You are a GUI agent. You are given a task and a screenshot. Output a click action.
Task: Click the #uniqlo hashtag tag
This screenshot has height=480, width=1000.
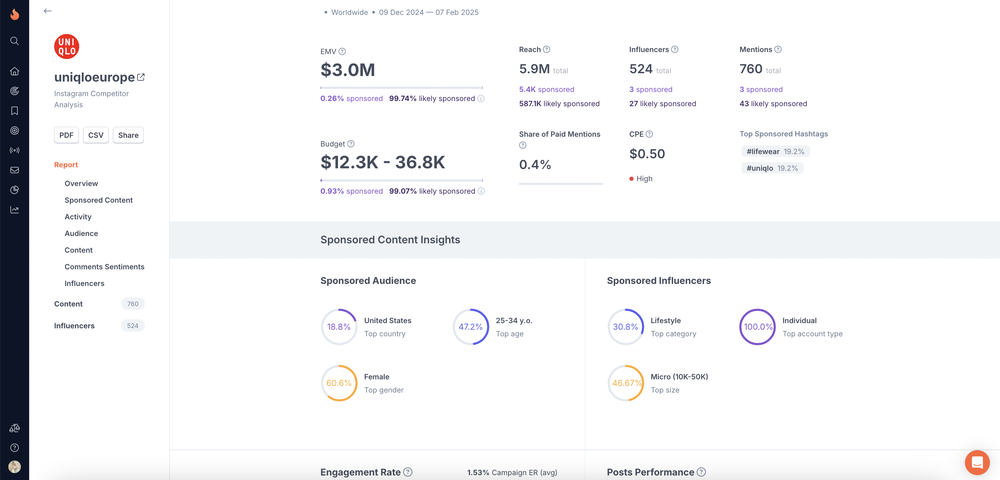(x=772, y=168)
